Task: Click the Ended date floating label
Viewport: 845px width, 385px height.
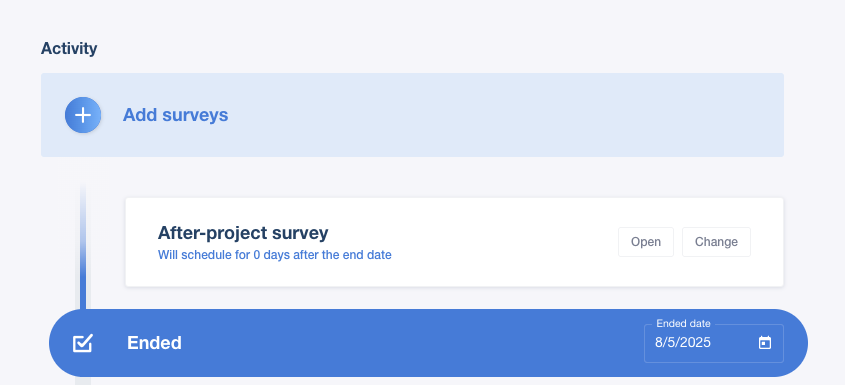Action: click(x=683, y=324)
